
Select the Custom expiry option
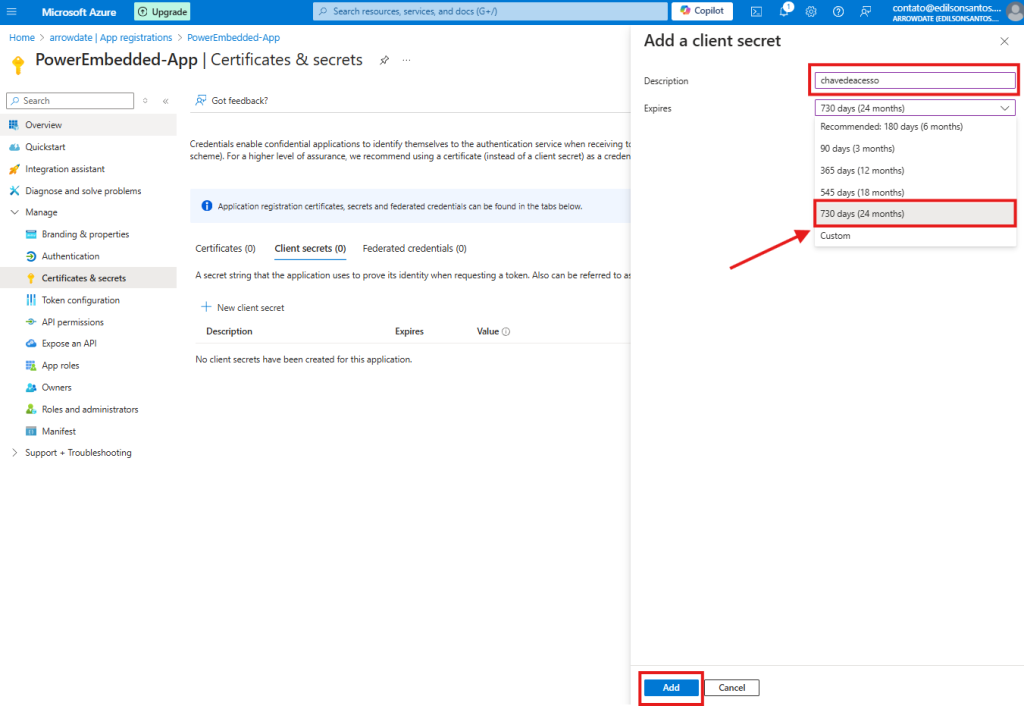[915, 236]
